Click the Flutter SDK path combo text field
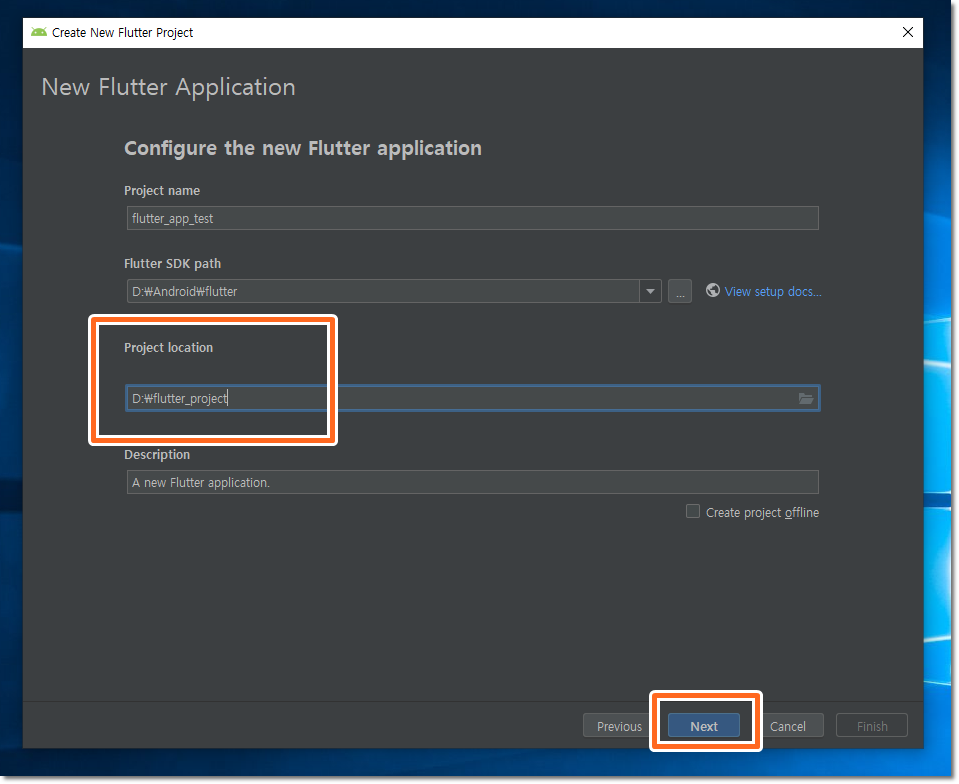Image resolution: width=959 pixels, height=784 pixels. [383, 291]
